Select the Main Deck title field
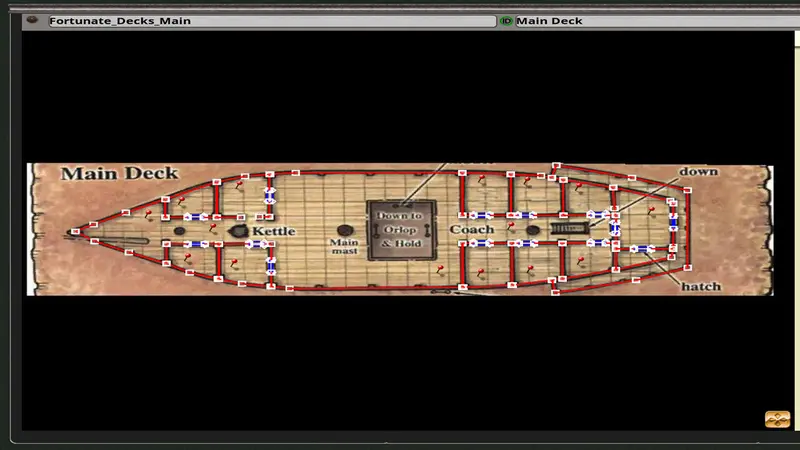Image resolution: width=800 pixels, height=450 pixels. coord(650,21)
